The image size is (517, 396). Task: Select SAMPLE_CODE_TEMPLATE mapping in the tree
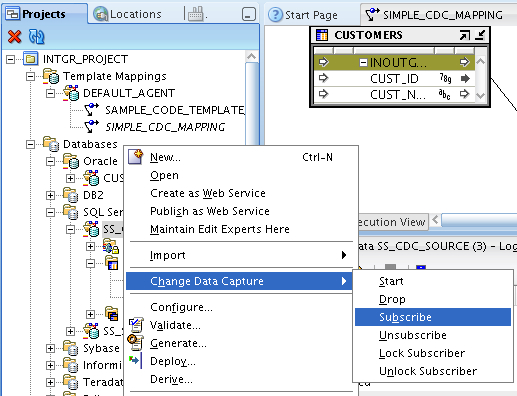(x=175, y=110)
